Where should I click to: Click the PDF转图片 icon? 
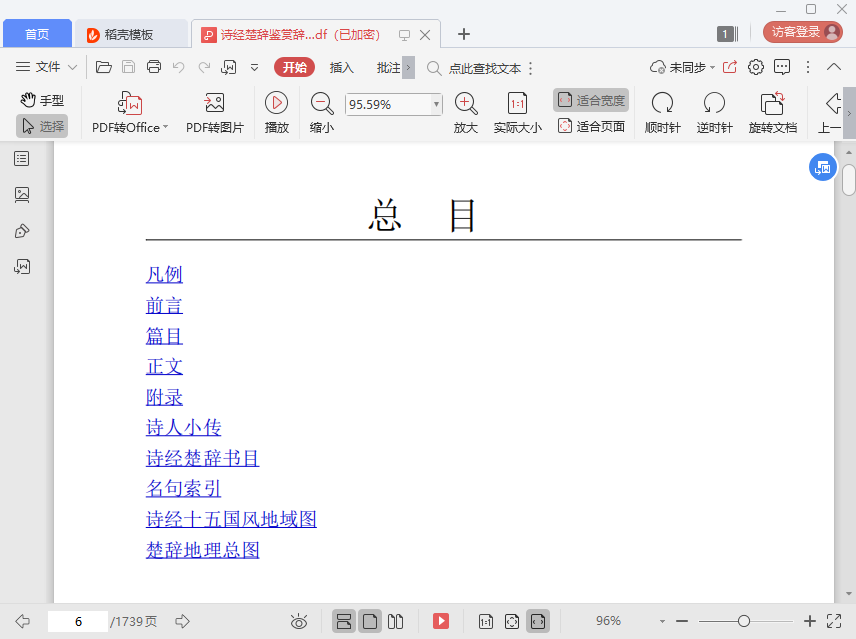tap(214, 104)
